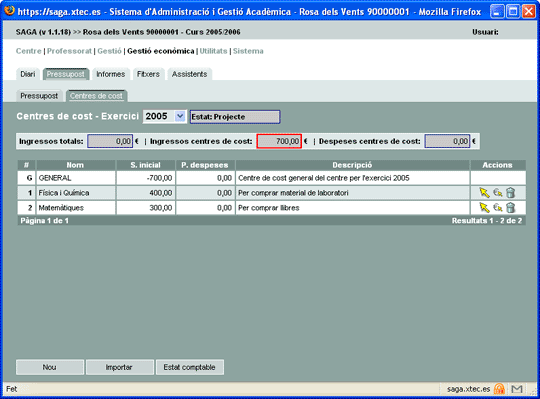Click the Ingressos totals value field
540x399 pixels.
pos(110,141)
